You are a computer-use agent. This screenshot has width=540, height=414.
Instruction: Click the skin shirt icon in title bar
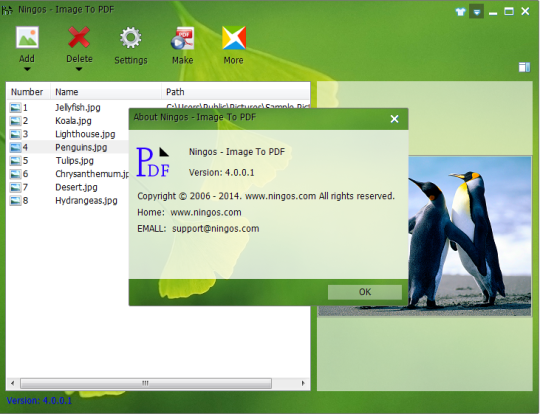tap(460, 12)
